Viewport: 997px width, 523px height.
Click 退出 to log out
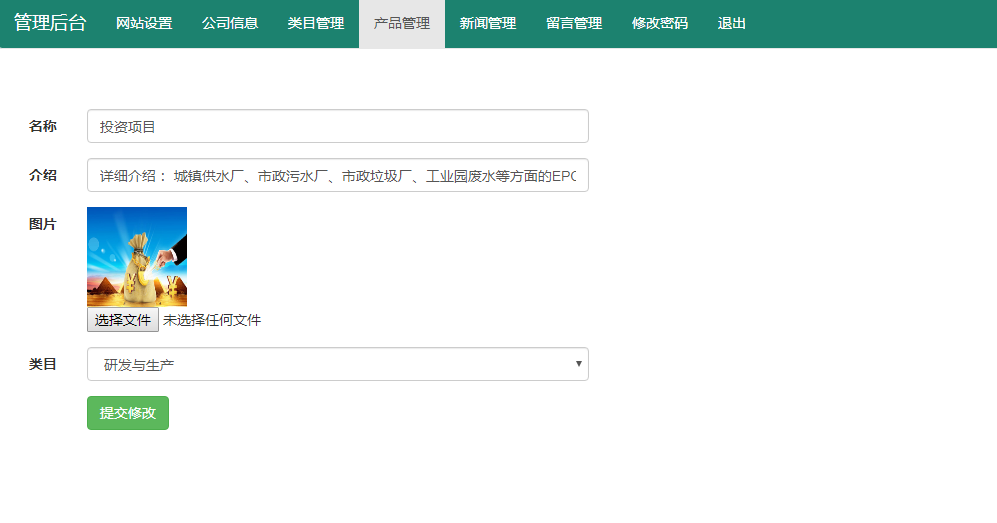731,24
